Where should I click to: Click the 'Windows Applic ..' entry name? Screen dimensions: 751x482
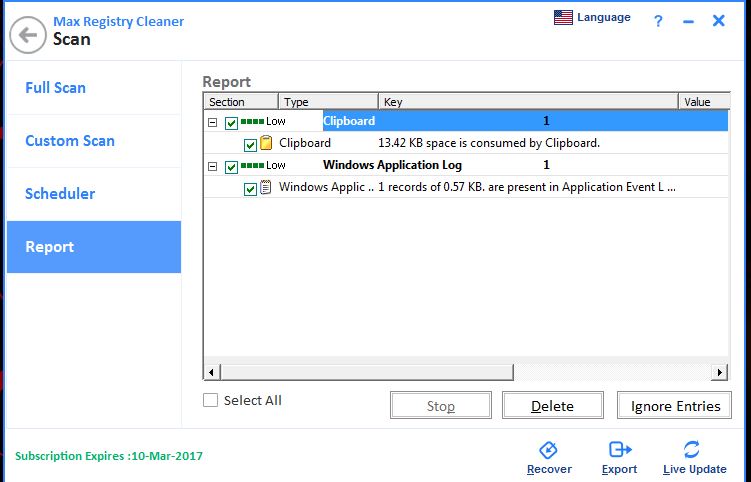point(326,187)
